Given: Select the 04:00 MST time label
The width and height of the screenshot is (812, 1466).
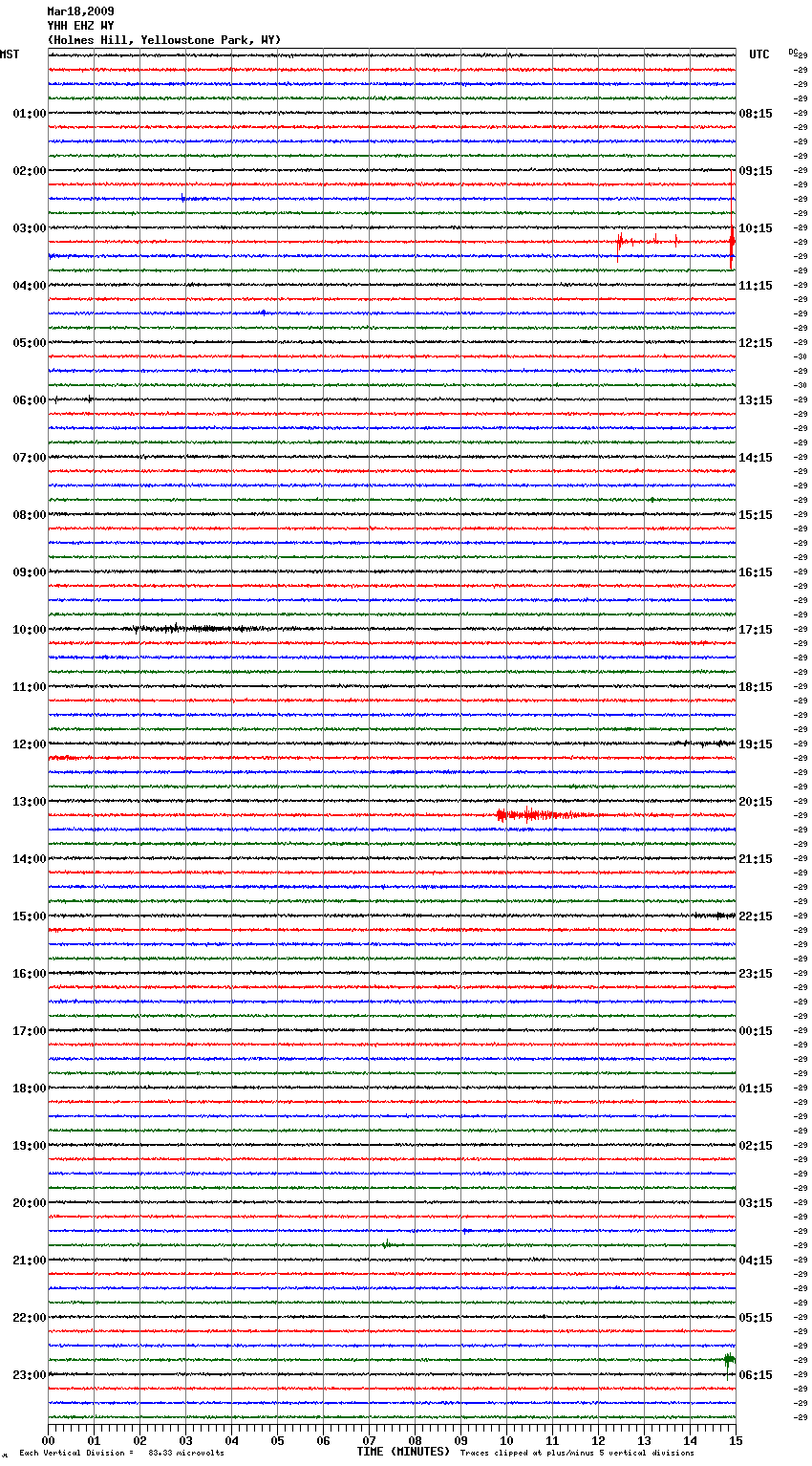Looking at the screenshot, I should (30, 286).
